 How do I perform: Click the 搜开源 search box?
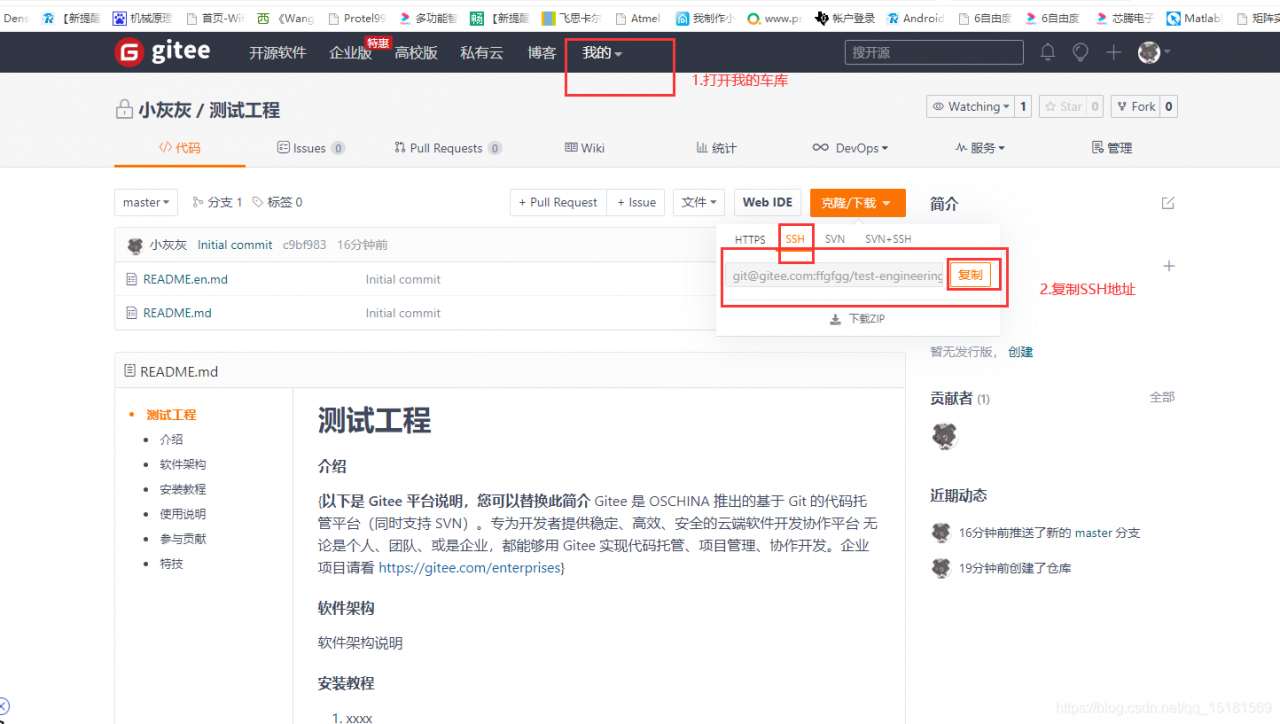tap(934, 52)
